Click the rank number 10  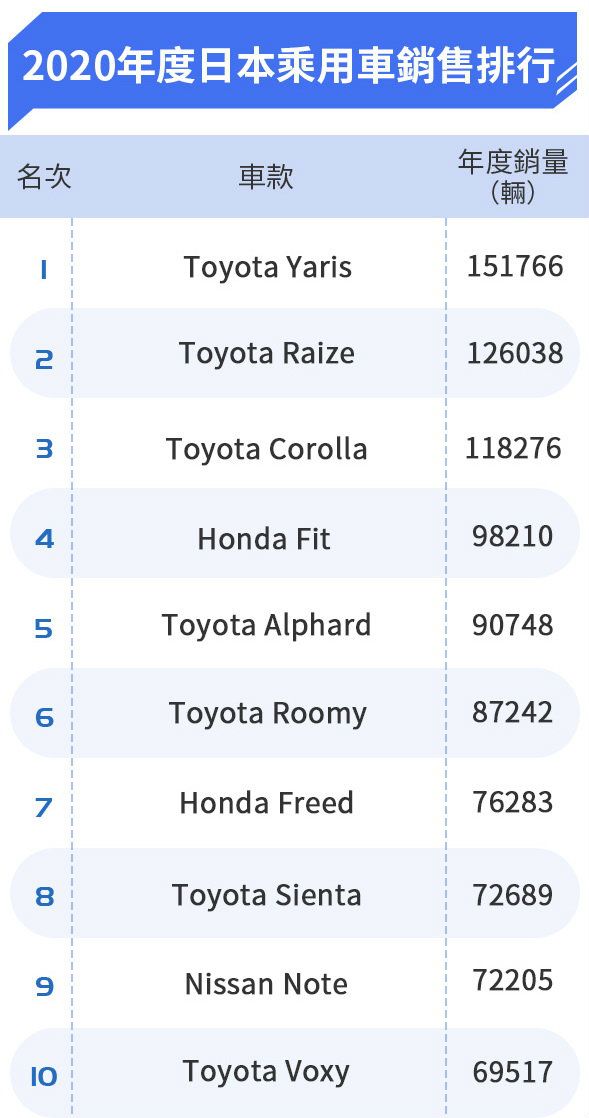(x=43, y=1077)
